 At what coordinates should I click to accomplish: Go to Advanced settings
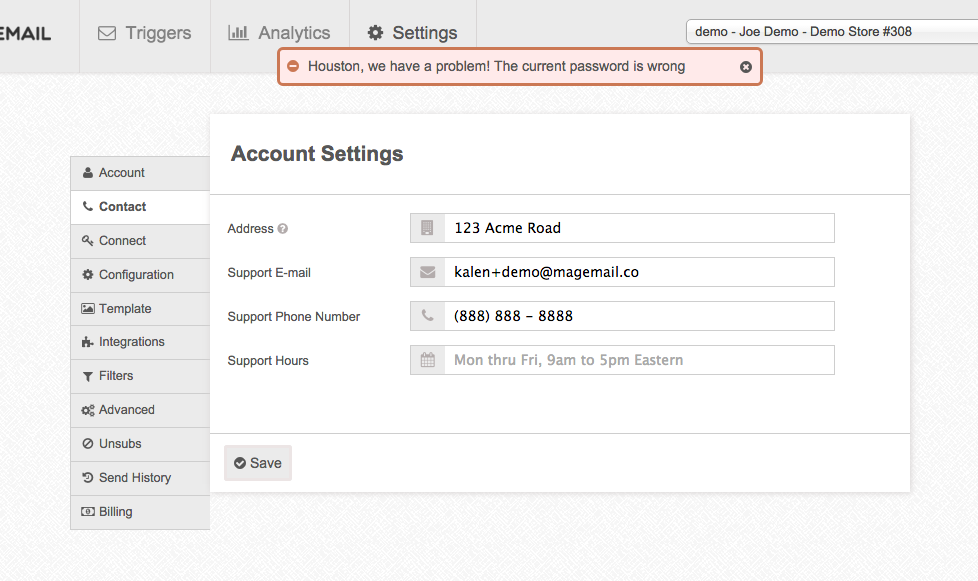[x=126, y=410]
